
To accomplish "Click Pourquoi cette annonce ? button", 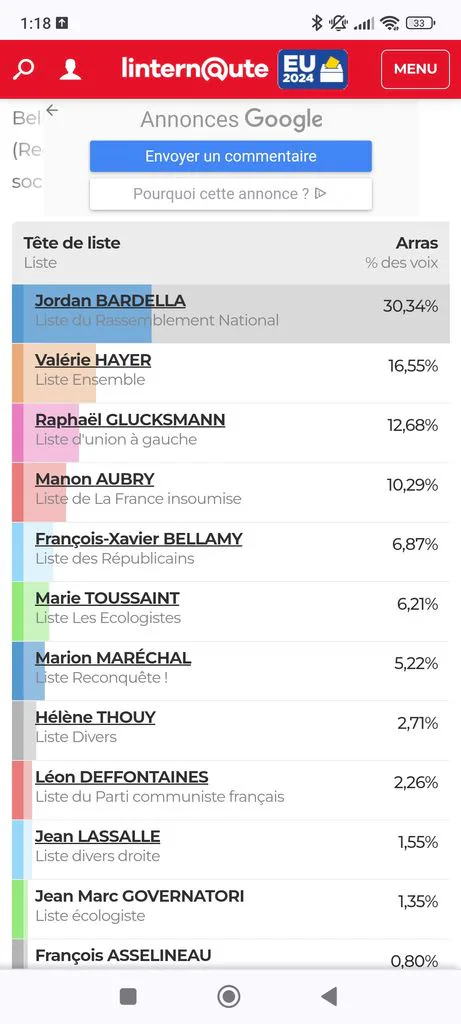I will 230,194.
